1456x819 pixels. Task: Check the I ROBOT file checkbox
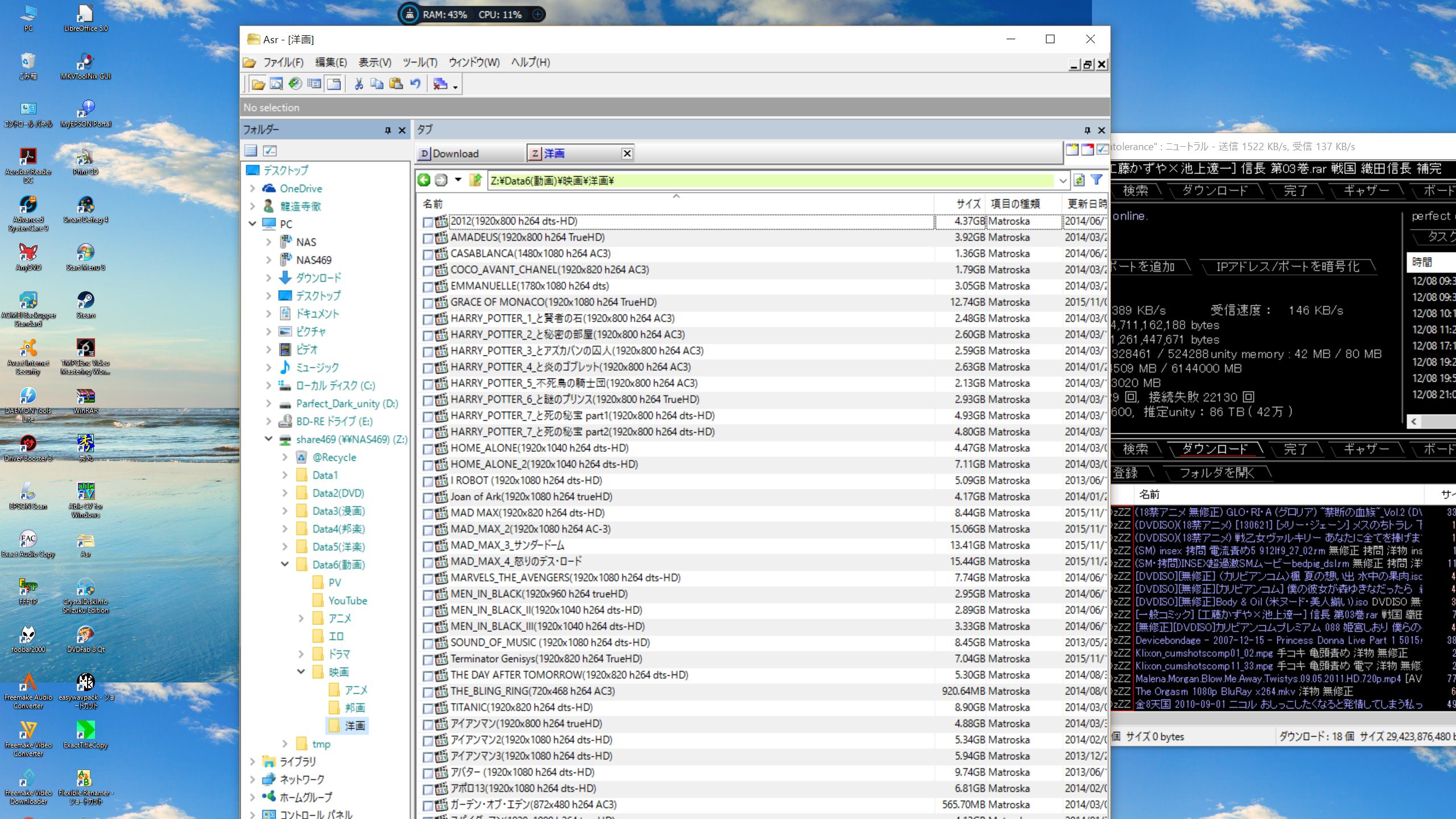[428, 481]
